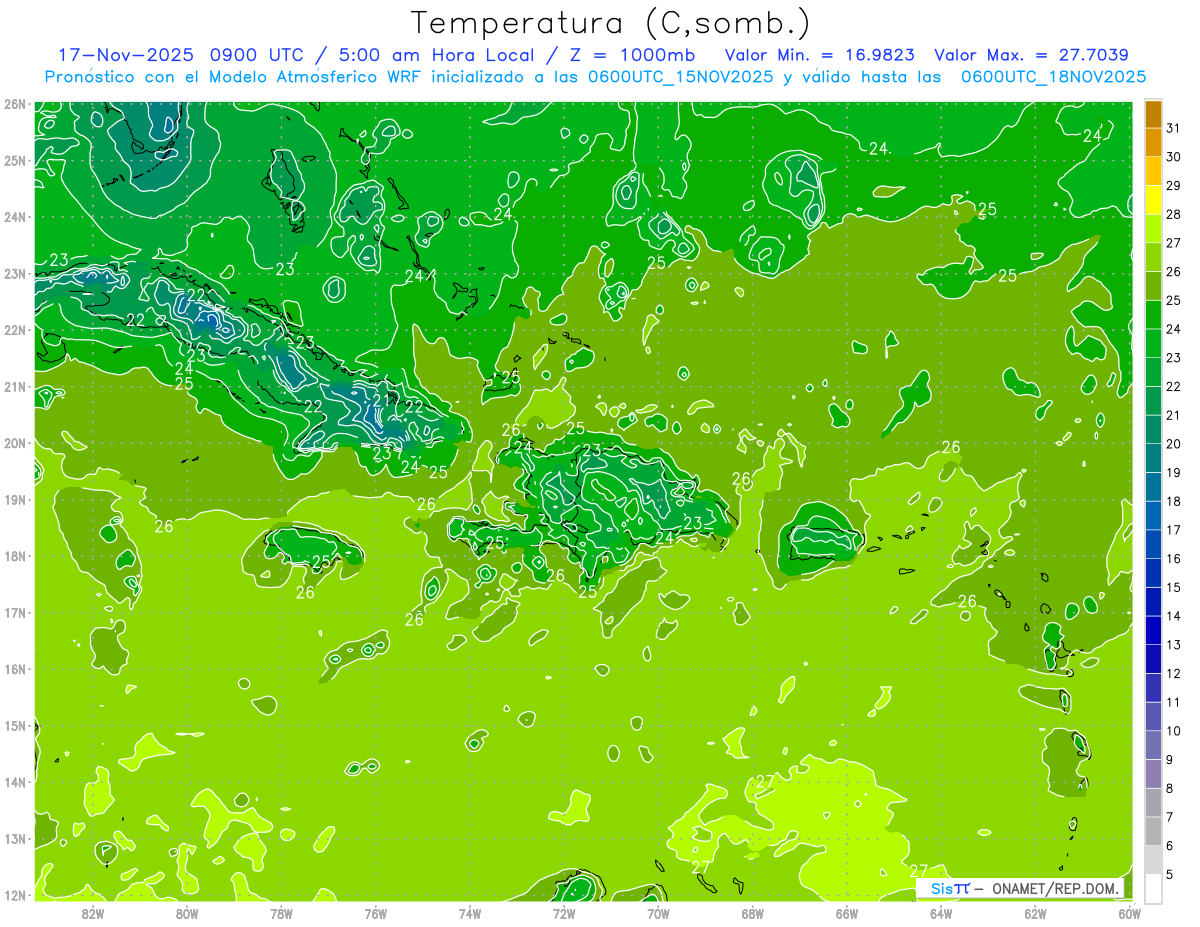Click the '82W' longitude axis label
Image resolution: width=1200 pixels, height=927 pixels.
(x=92, y=913)
